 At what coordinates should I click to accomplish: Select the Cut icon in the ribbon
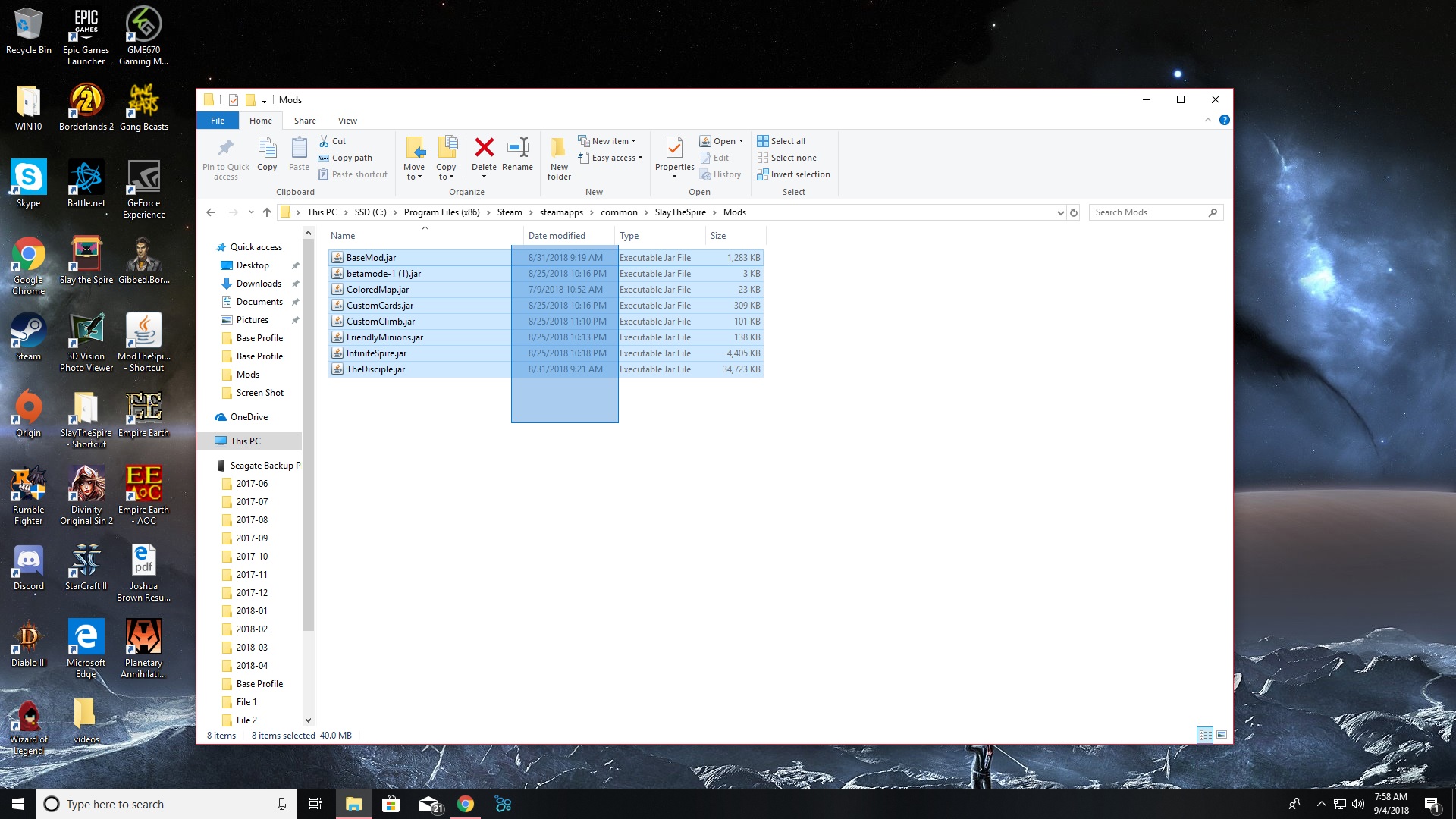click(x=332, y=141)
